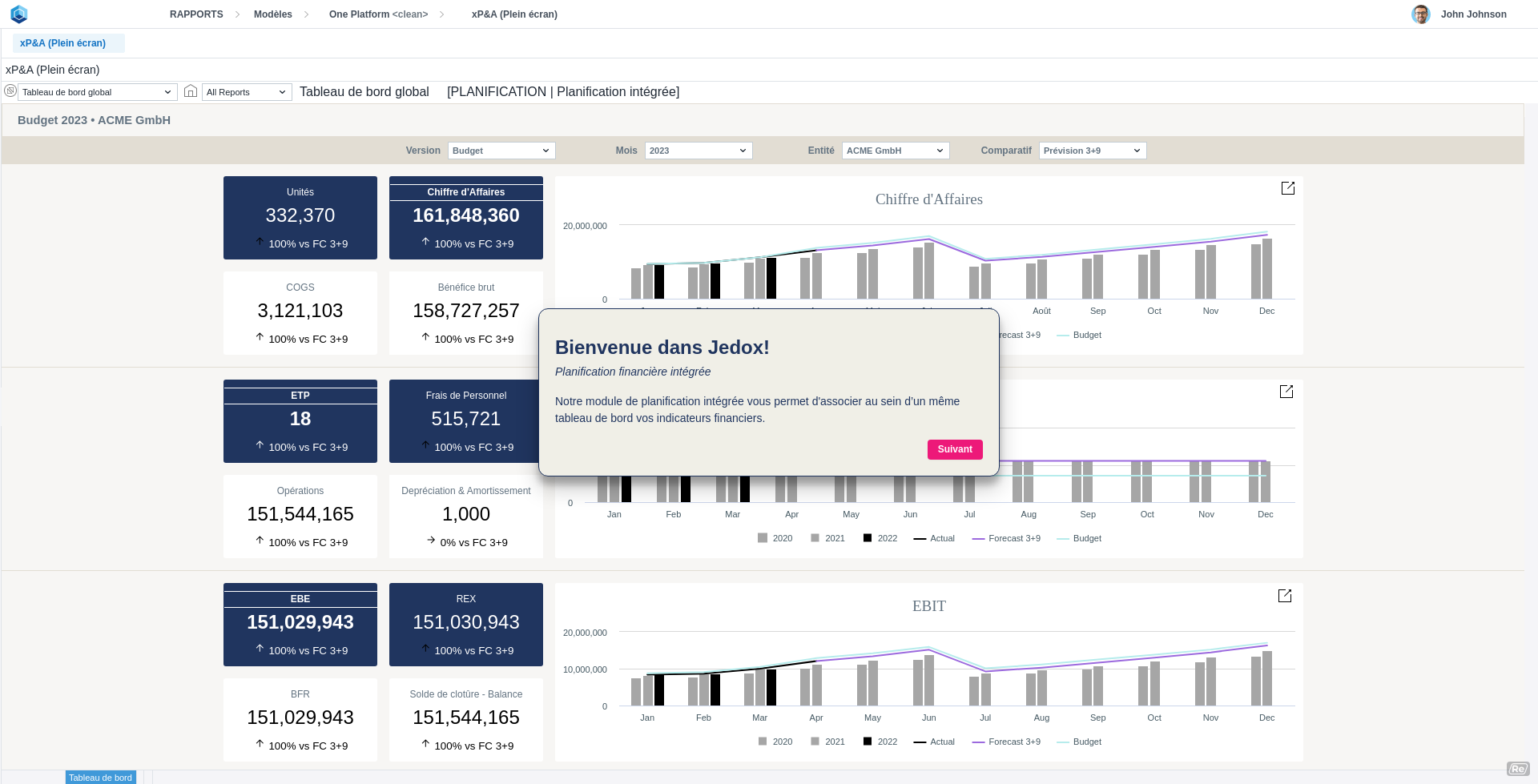Expand the Mois dropdown set to 2023
This screenshot has height=784, width=1538.
(x=698, y=151)
